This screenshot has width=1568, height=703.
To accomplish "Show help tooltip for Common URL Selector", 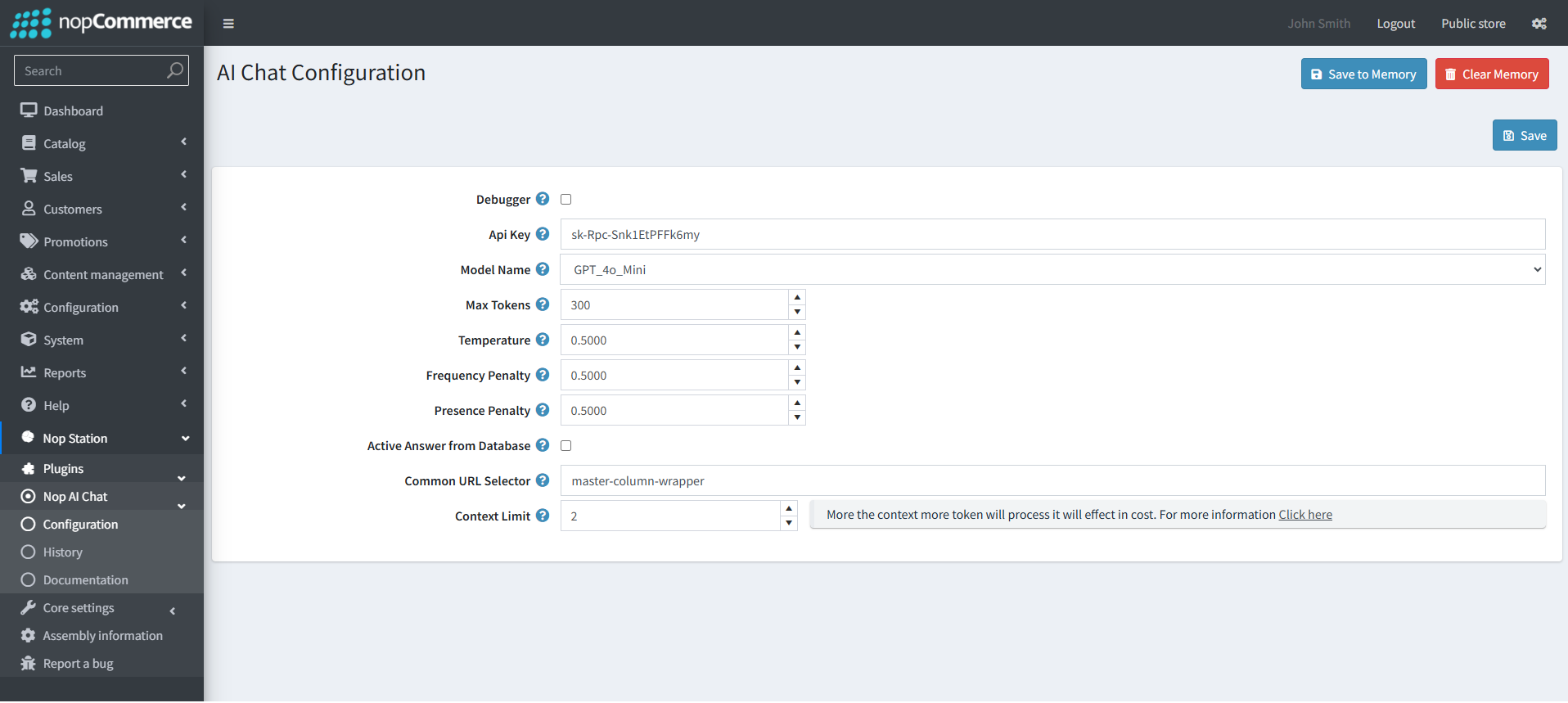I will pyautogui.click(x=543, y=480).
